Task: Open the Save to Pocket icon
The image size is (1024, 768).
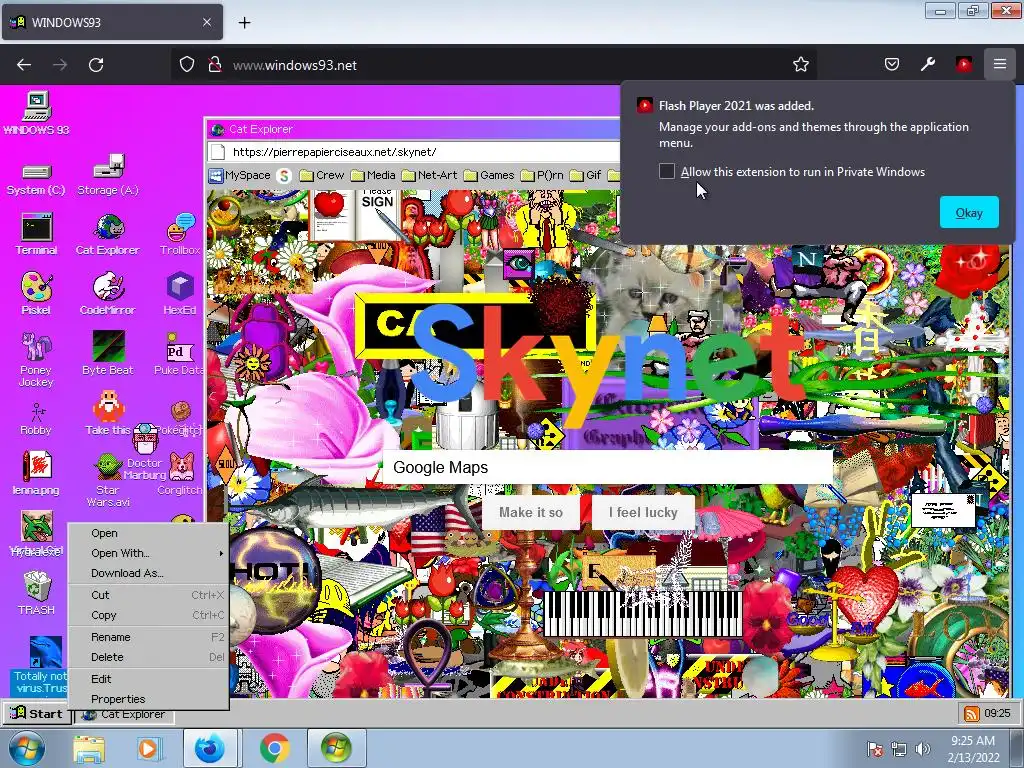Action: [x=891, y=65]
